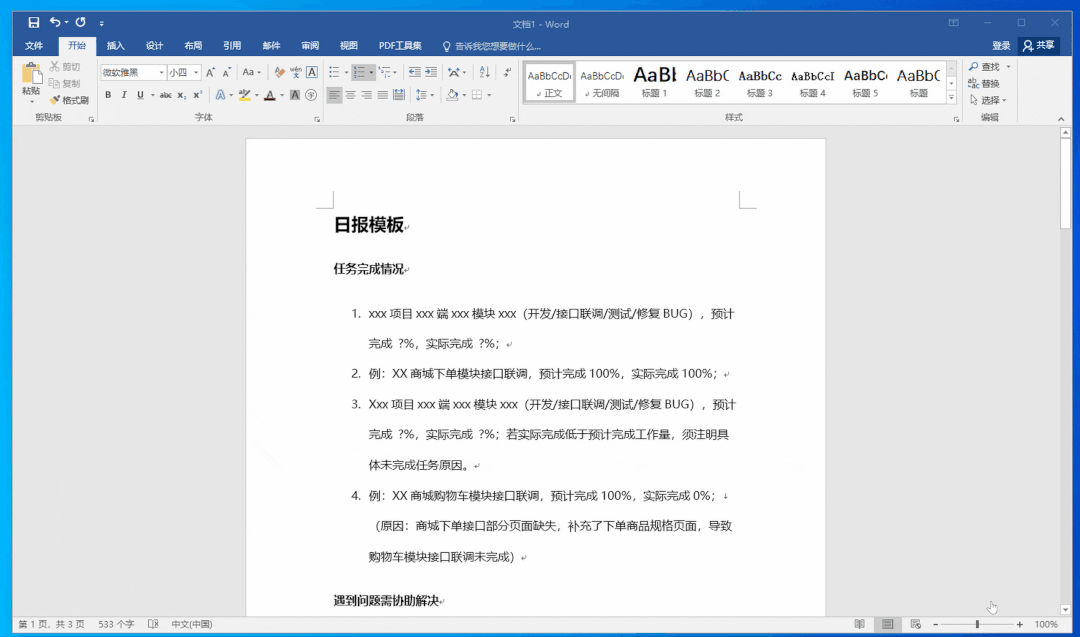Switch to the 审阅 tab
The image size is (1080, 637).
(x=310, y=45)
